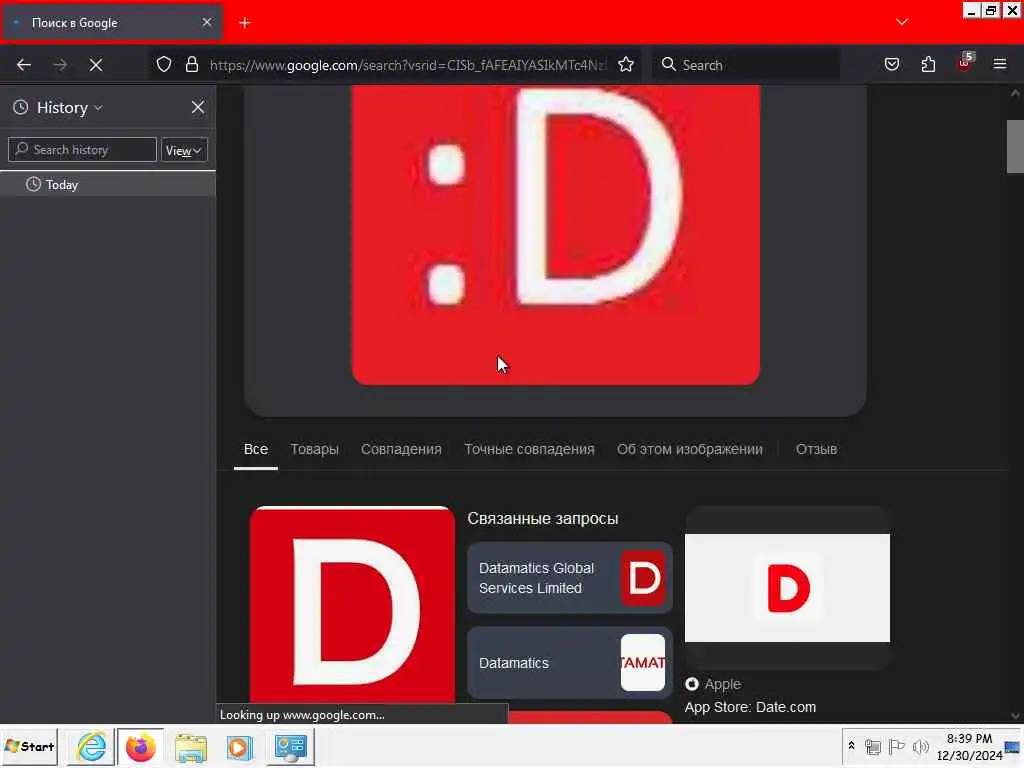Open a new tab with the plus button
Viewport: 1024px width, 768px height.
[245, 23]
